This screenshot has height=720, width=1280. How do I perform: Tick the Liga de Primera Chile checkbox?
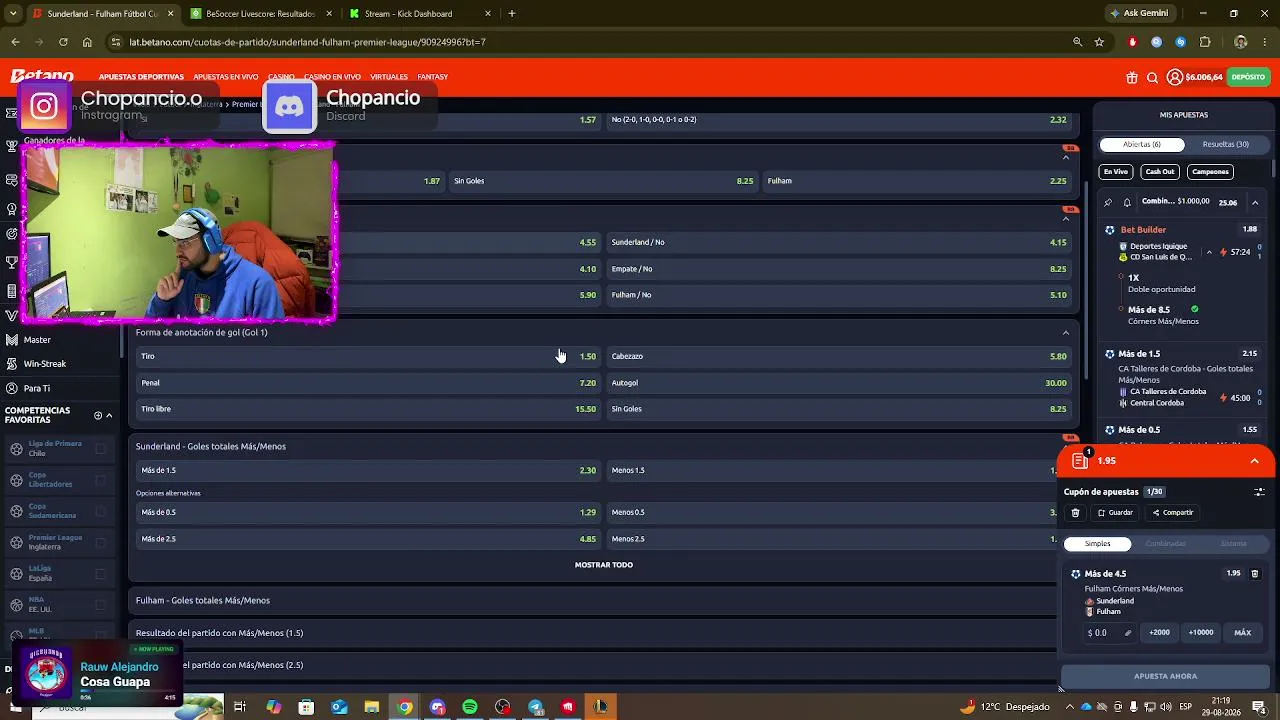(100, 449)
